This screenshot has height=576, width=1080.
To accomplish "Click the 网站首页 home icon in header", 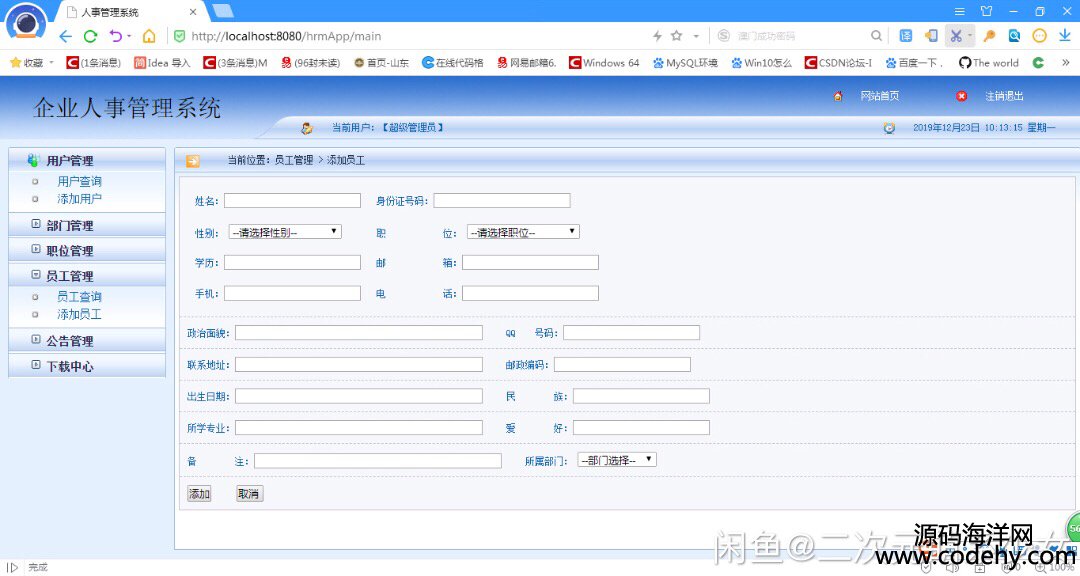I will [838, 96].
